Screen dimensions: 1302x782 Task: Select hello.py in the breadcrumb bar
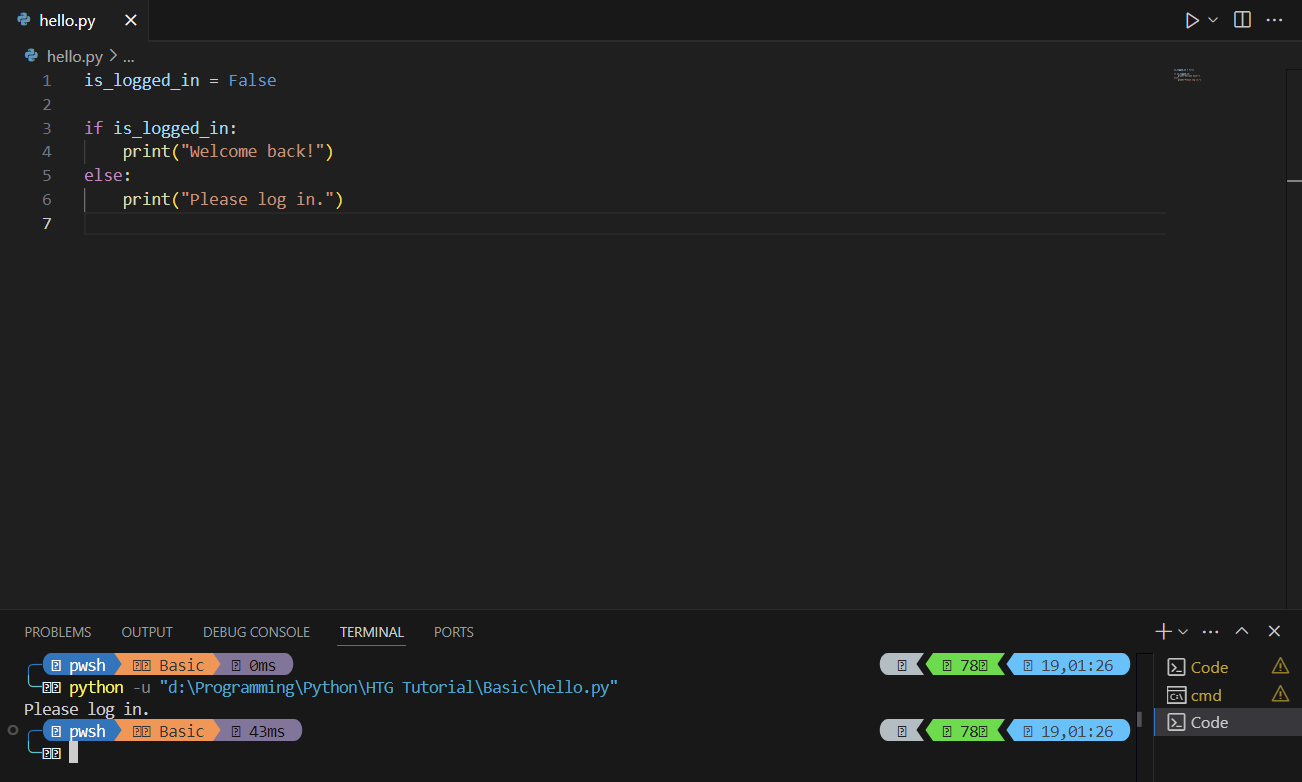click(x=74, y=57)
